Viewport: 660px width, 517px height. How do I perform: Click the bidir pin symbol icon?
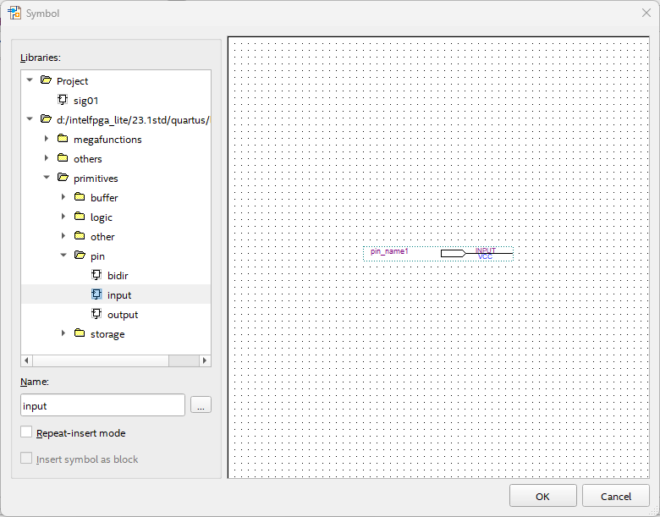coord(96,275)
